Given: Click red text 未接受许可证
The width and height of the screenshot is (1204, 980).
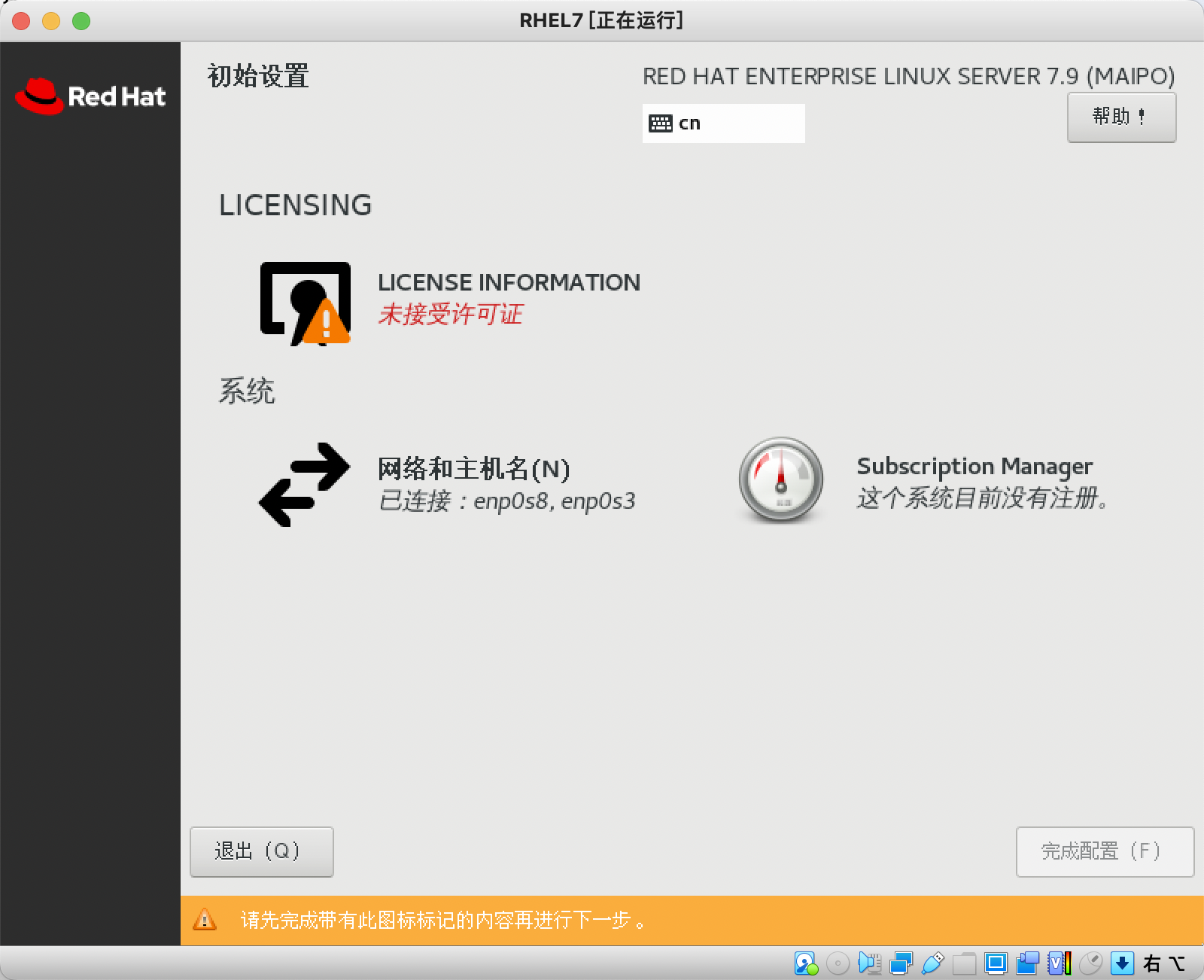Looking at the screenshot, I should pos(450,315).
